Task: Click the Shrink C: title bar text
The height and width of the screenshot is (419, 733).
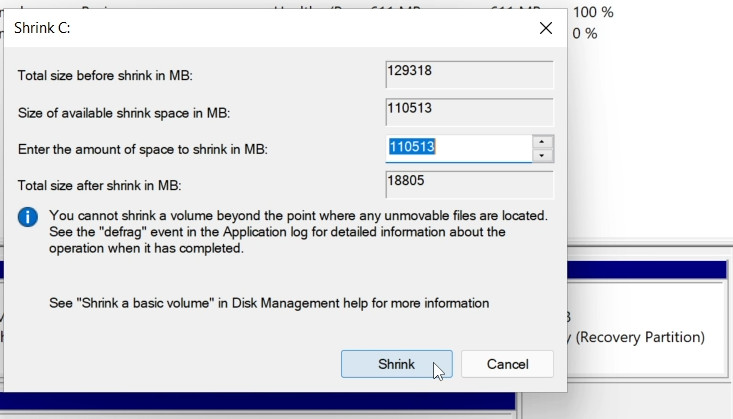Action: [42, 28]
